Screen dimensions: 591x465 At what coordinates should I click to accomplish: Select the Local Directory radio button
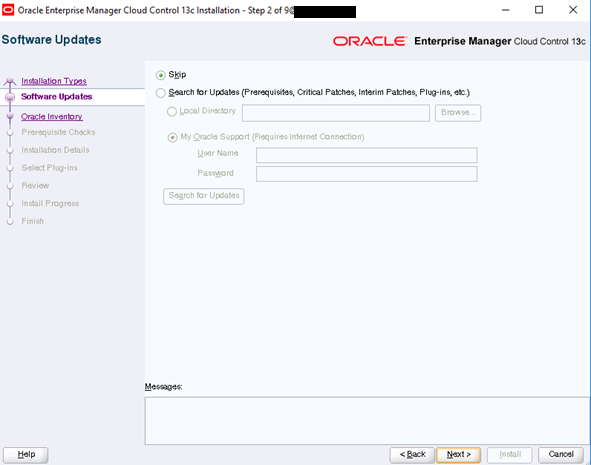point(172,112)
